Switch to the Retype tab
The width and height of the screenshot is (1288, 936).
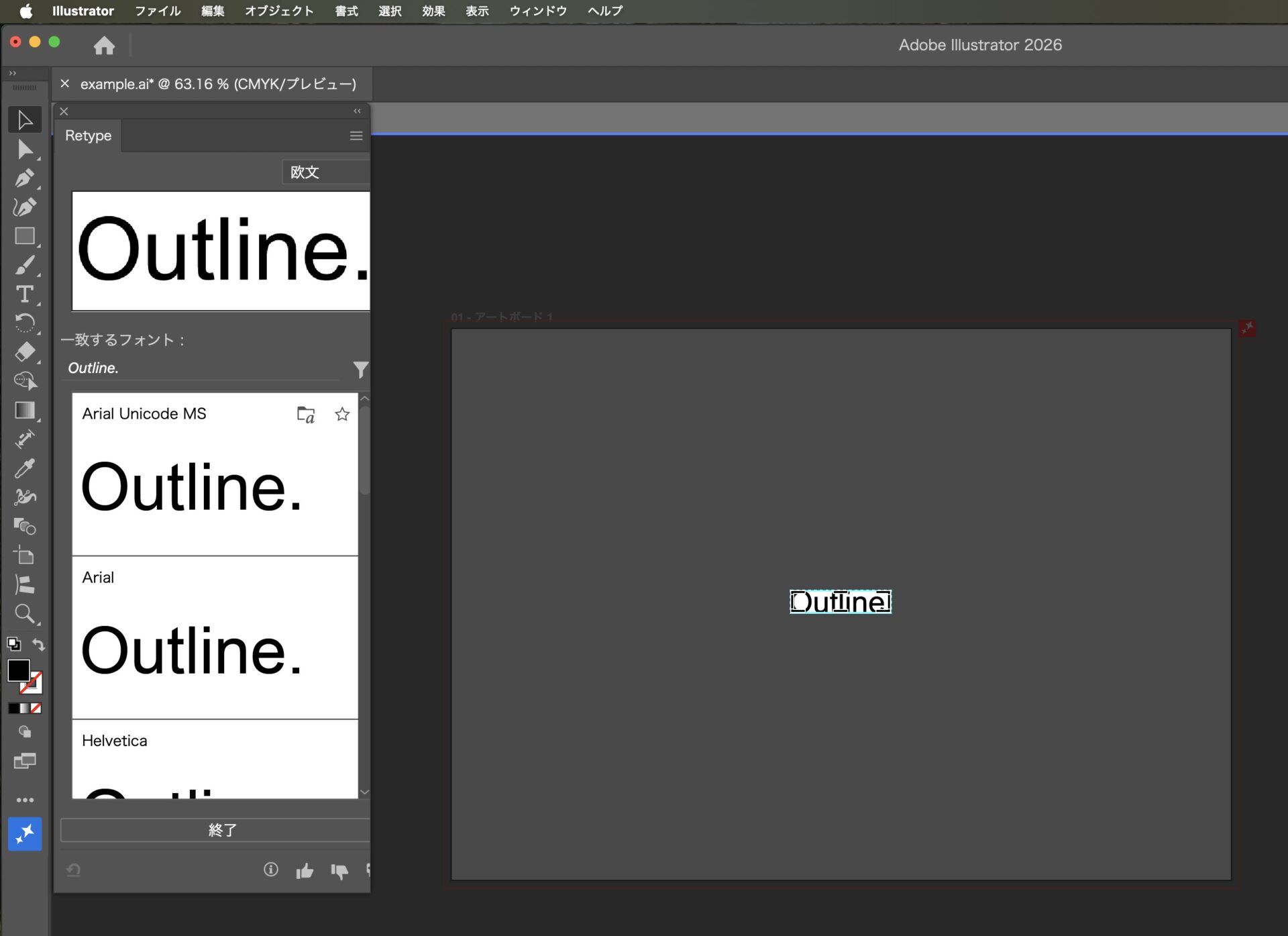88,136
